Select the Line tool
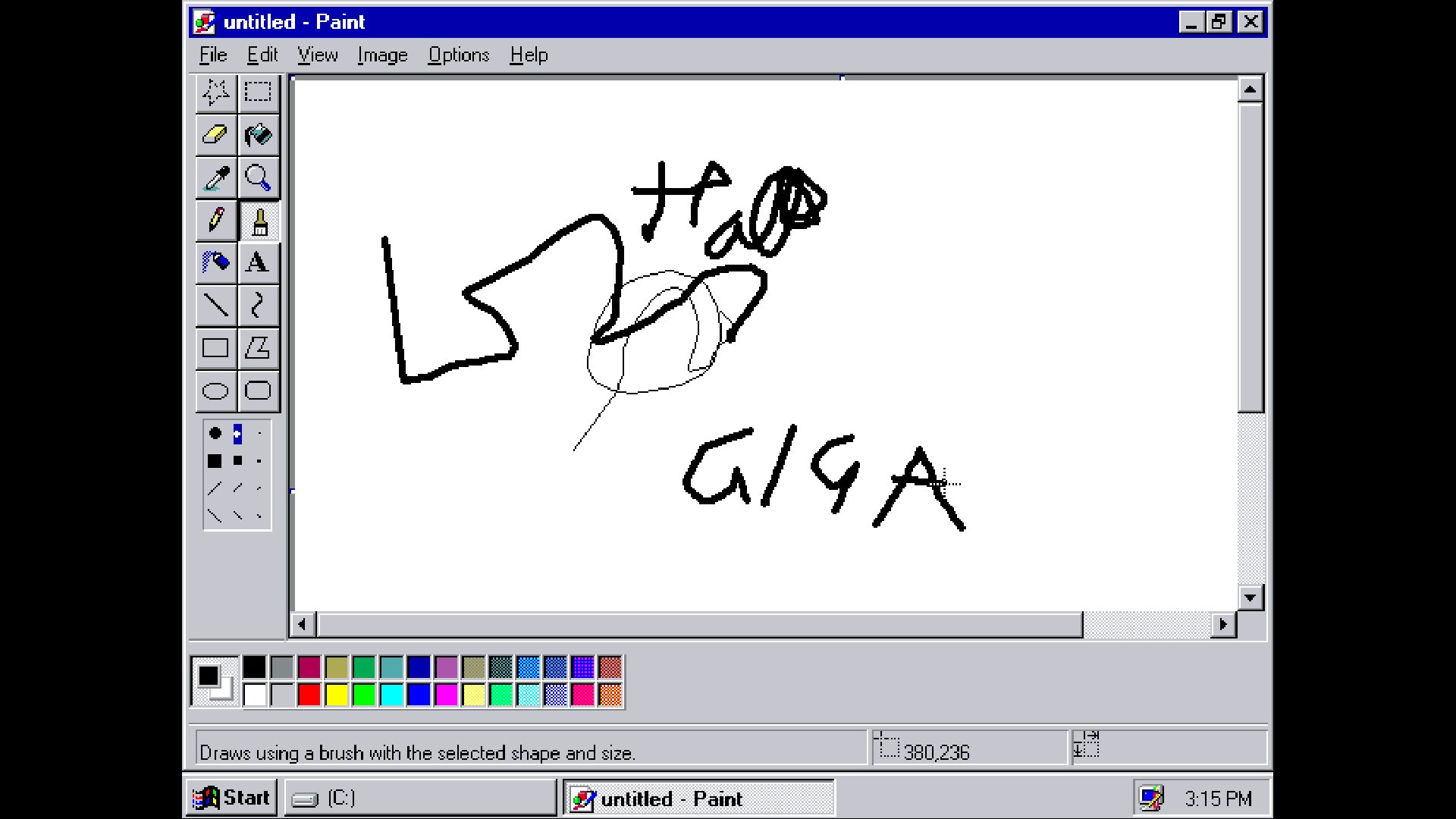The image size is (1456, 819). tap(216, 305)
